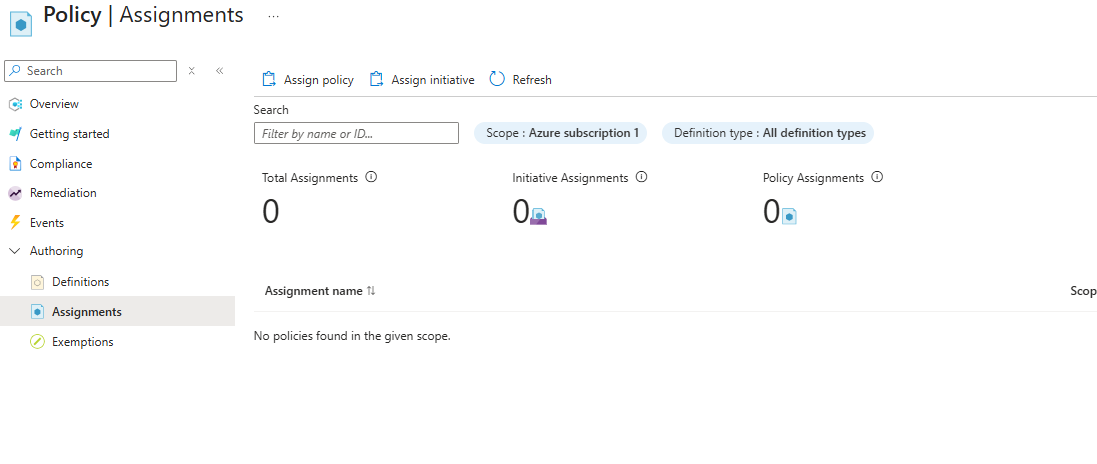Screen dimensions: 1097x464
Task: Sort by Assignment name arrows icon
Action: click(371, 290)
